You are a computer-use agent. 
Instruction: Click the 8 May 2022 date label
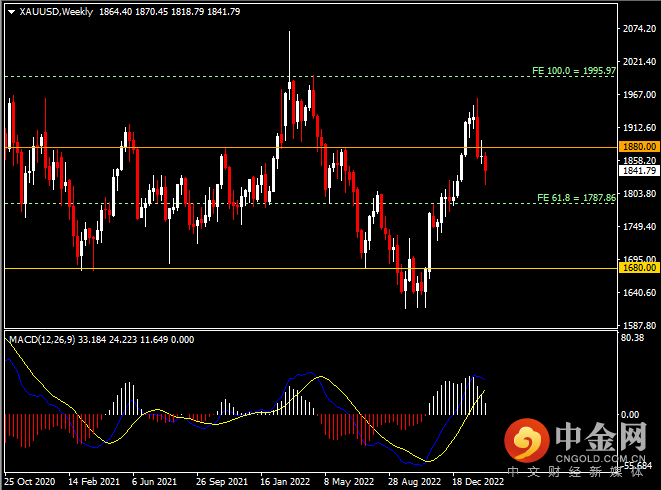(x=350, y=480)
